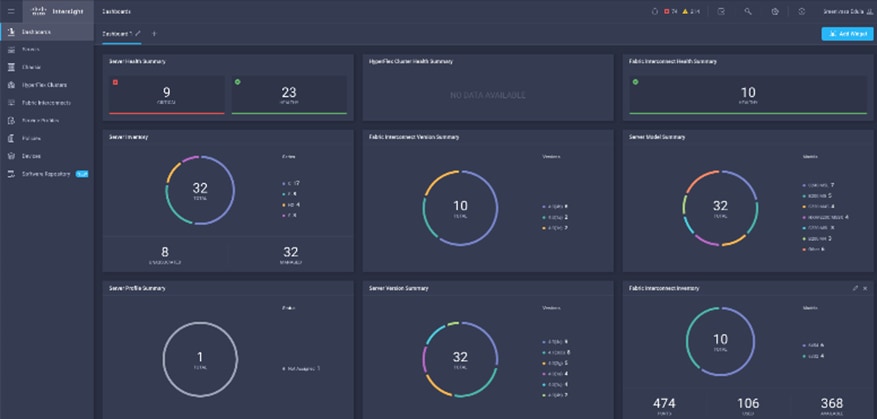Image resolution: width=877 pixels, height=419 pixels.
Task: Remove the Fabric Interconnect Inventory widget
Action: click(865, 288)
